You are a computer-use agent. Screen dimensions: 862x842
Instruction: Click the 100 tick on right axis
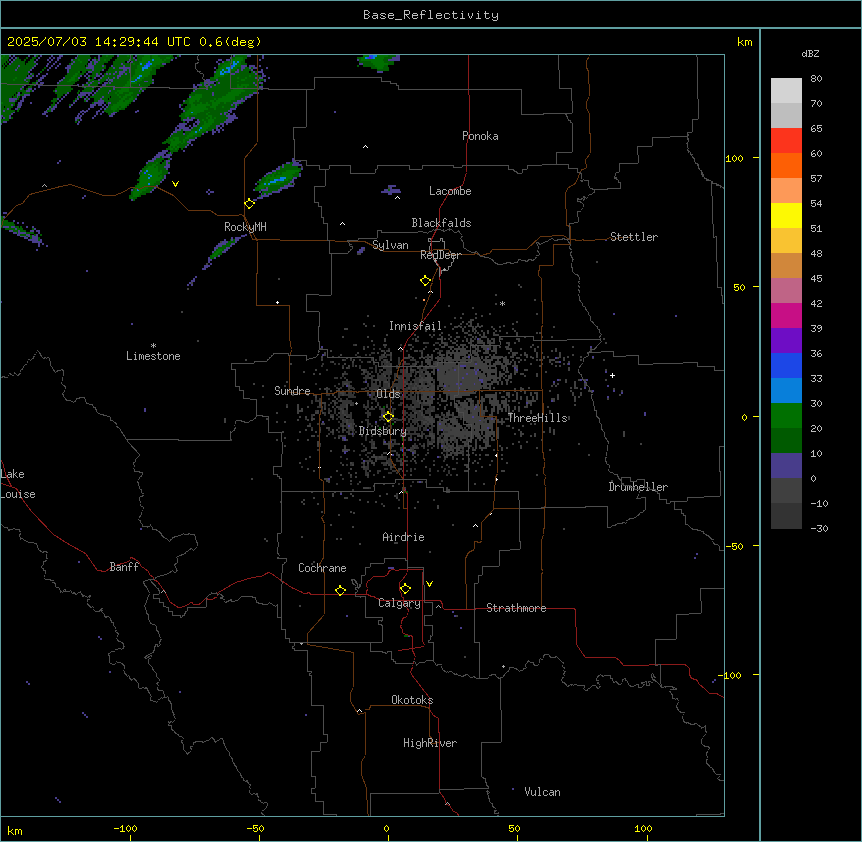click(734, 158)
